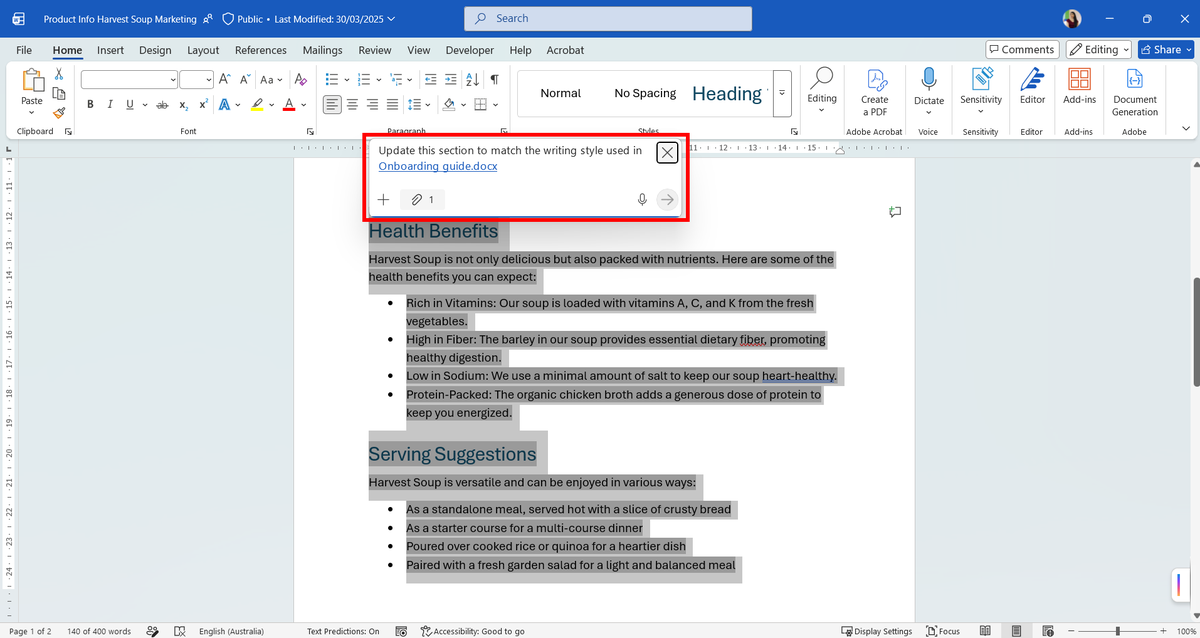The height and width of the screenshot is (638, 1200).
Task: Open the font name dropdown
Action: 173,79
